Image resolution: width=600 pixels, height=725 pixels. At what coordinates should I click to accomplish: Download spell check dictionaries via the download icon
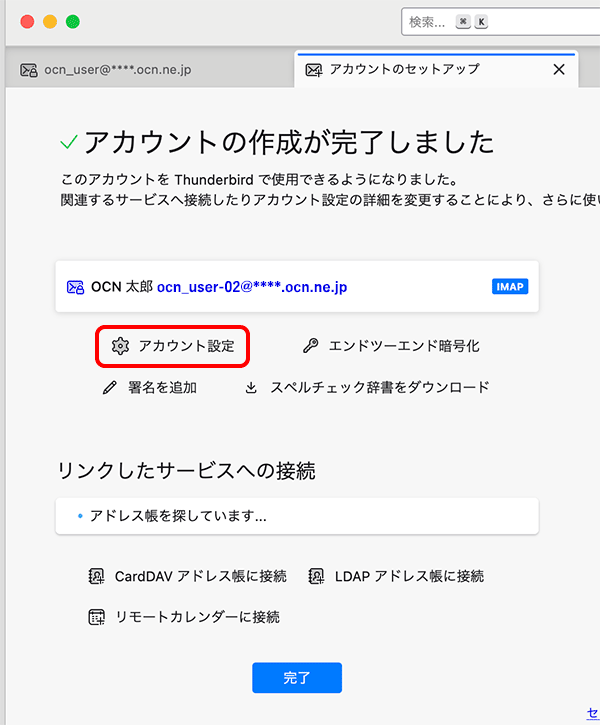[251, 388]
